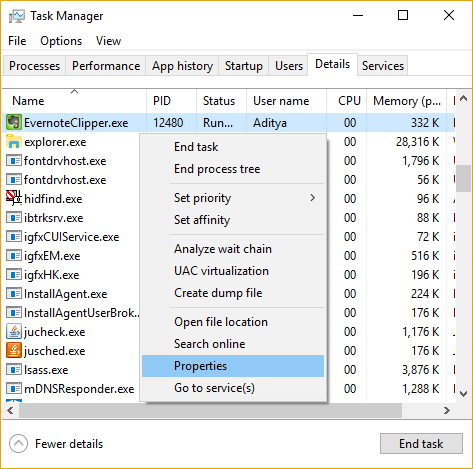Screen dimensions: 473x469
Task: Select Set affinity in context menu
Action: pyautogui.click(x=233, y=220)
